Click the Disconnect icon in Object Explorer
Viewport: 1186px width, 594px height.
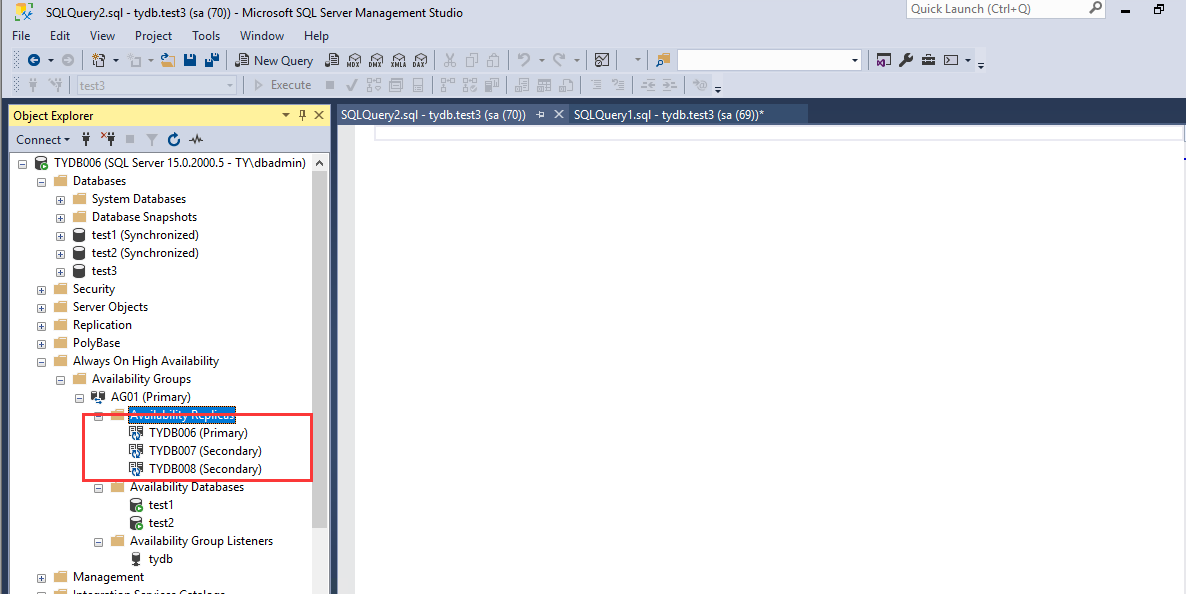108,139
